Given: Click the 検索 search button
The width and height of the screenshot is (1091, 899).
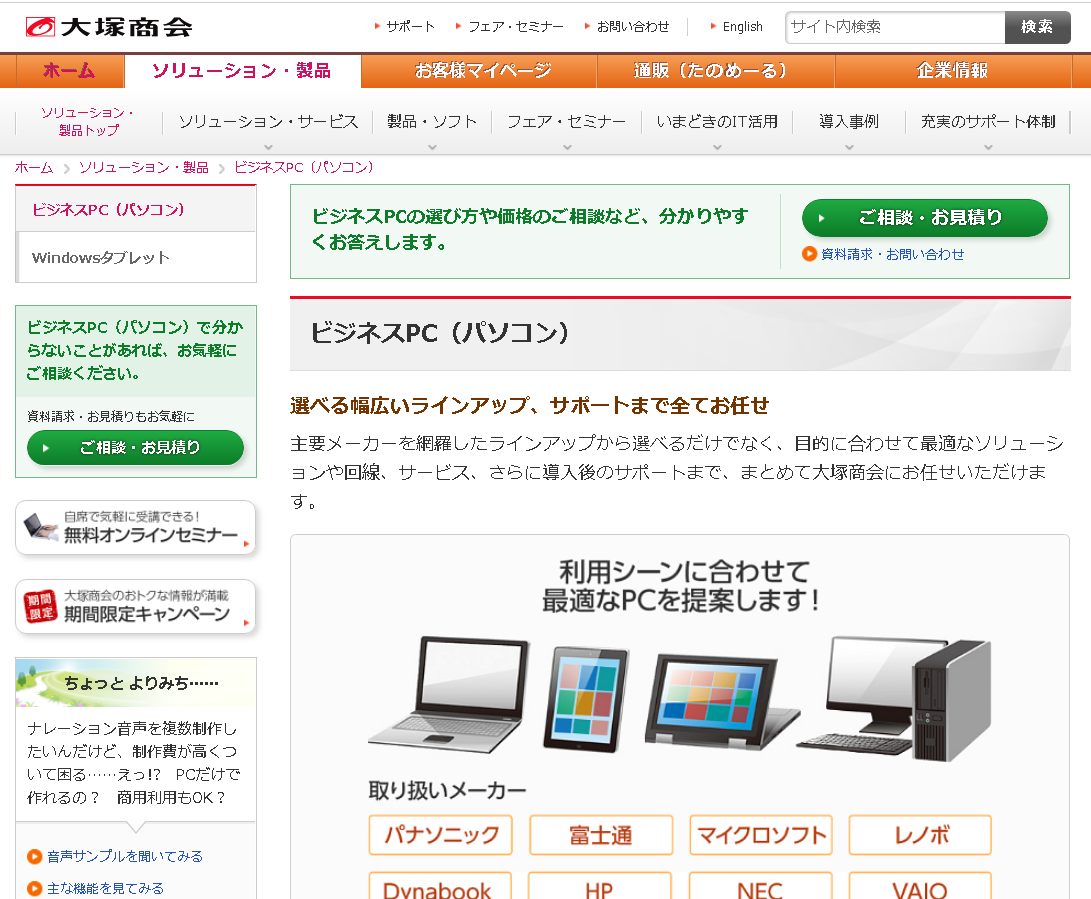Looking at the screenshot, I should point(1037,27).
